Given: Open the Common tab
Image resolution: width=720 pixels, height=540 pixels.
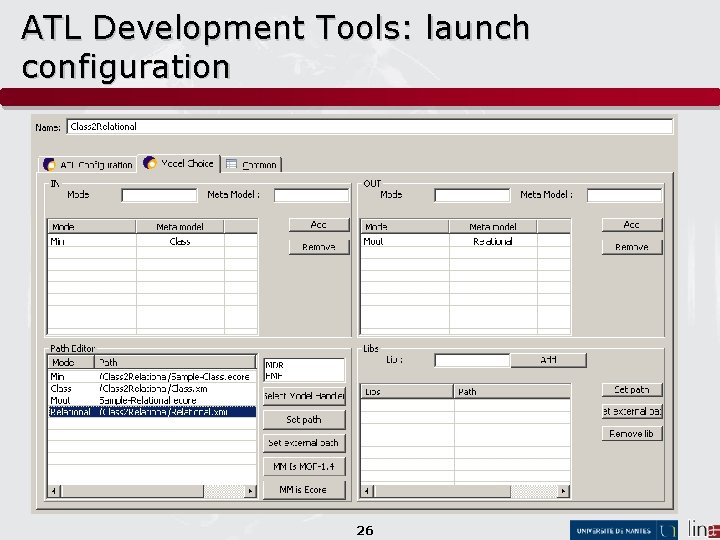Looking at the screenshot, I should pyautogui.click(x=252, y=164).
